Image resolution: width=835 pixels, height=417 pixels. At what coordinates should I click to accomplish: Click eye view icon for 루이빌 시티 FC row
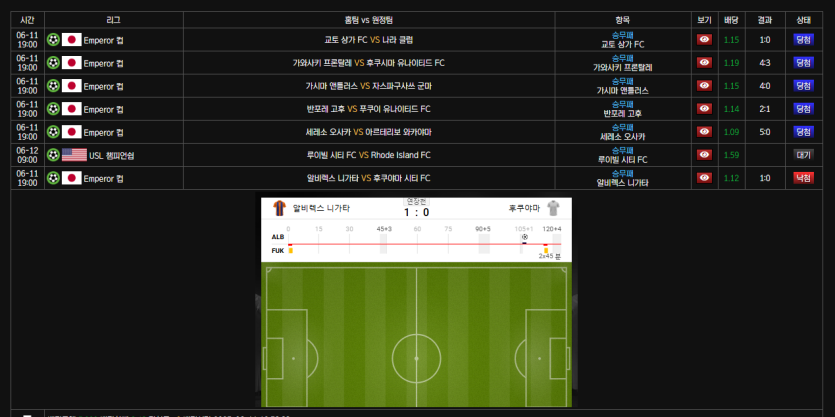tap(705, 155)
